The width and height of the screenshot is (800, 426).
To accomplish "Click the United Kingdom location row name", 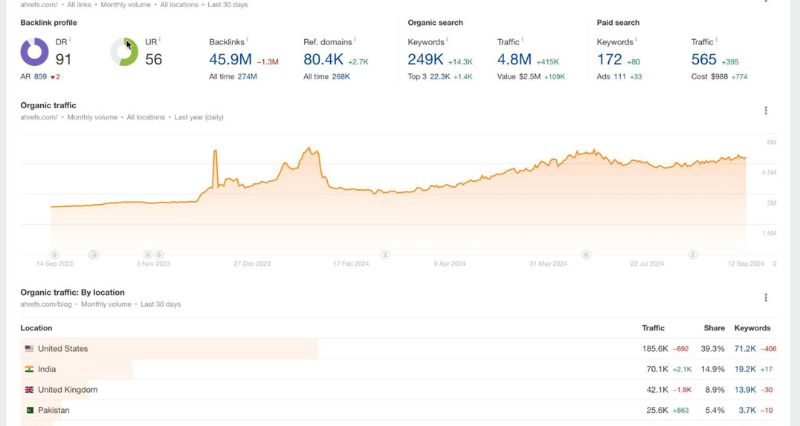I will (68, 389).
